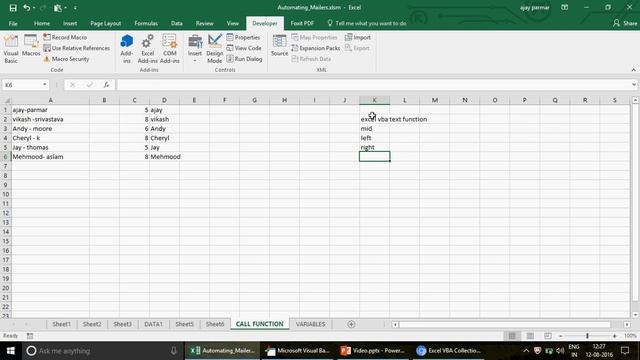Switch to the Formulas tab
The height and width of the screenshot is (360, 640).
click(146, 23)
